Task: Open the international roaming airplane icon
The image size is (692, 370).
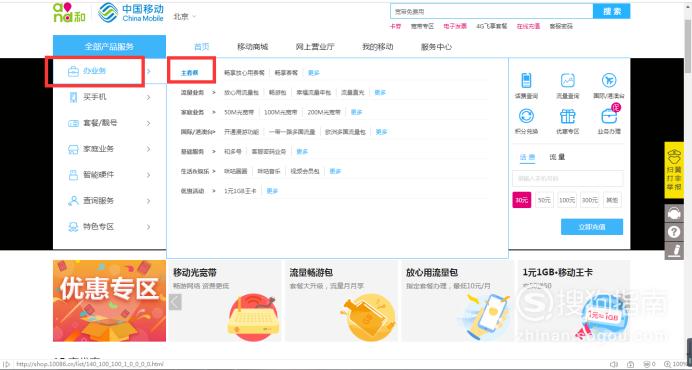Action: pyautogui.click(x=609, y=81)
